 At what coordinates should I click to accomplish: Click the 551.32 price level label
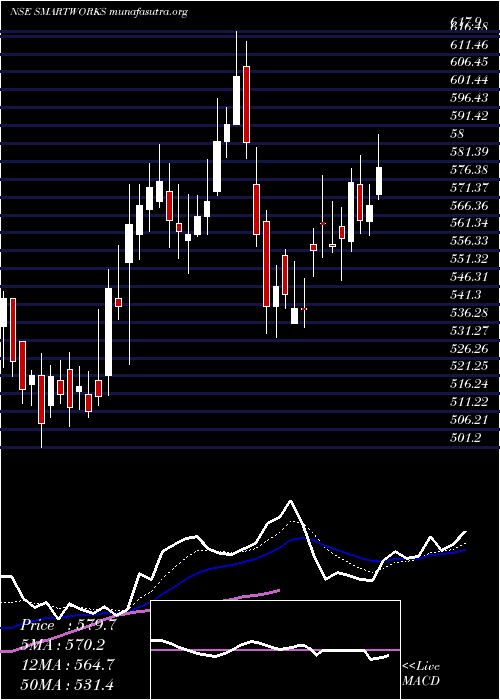click(x=469, y=258)
